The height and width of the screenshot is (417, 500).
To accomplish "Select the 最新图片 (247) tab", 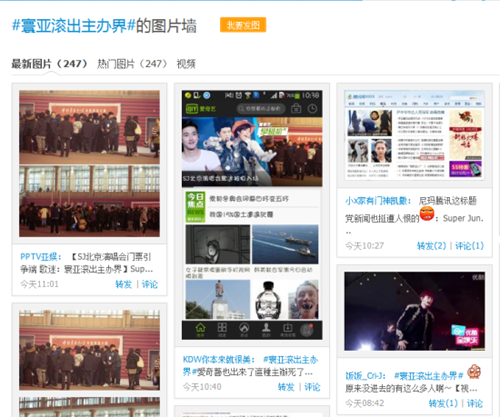I will 50,64.
